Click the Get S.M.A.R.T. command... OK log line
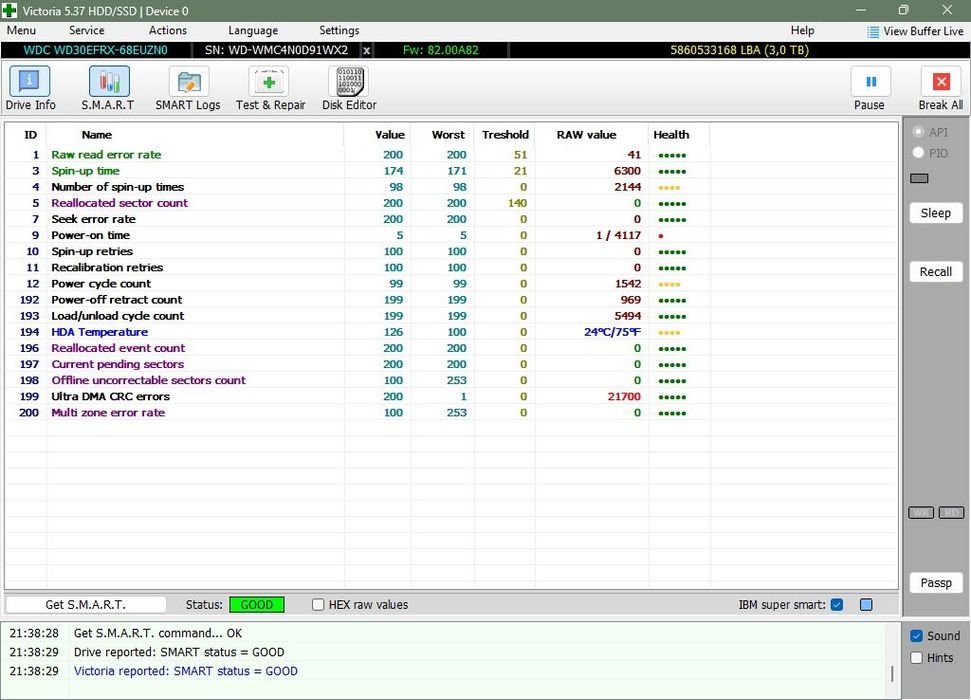971x700 pixels. pyautogui.click(x=157, y=633)
